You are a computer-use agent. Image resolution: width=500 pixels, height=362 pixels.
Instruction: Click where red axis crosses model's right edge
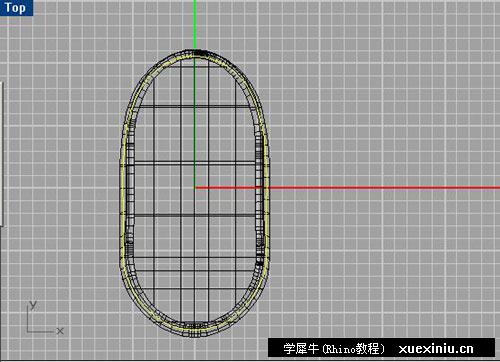click(x=267, y=188)
